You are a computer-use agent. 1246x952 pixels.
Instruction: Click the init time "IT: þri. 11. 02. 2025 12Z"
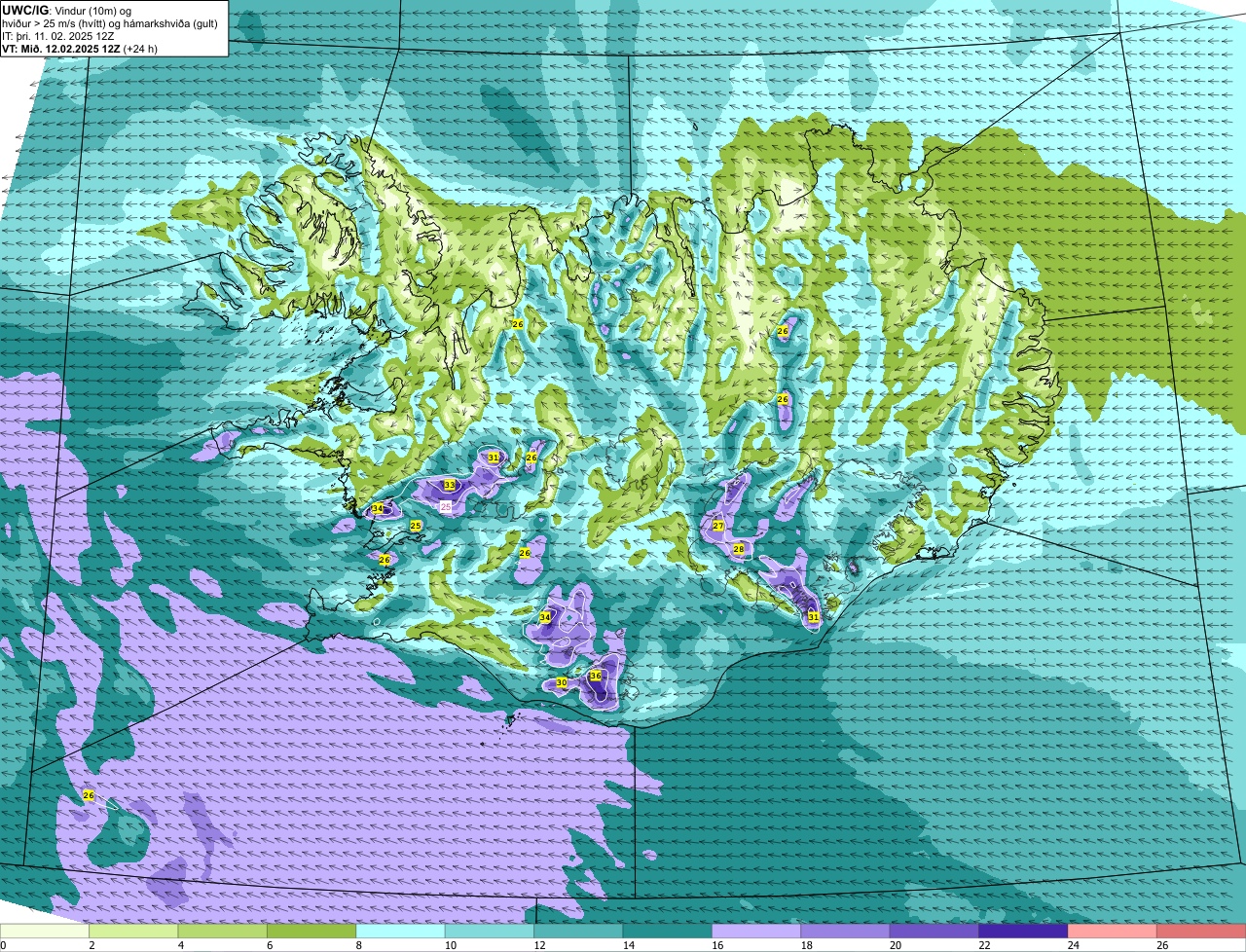57,36
